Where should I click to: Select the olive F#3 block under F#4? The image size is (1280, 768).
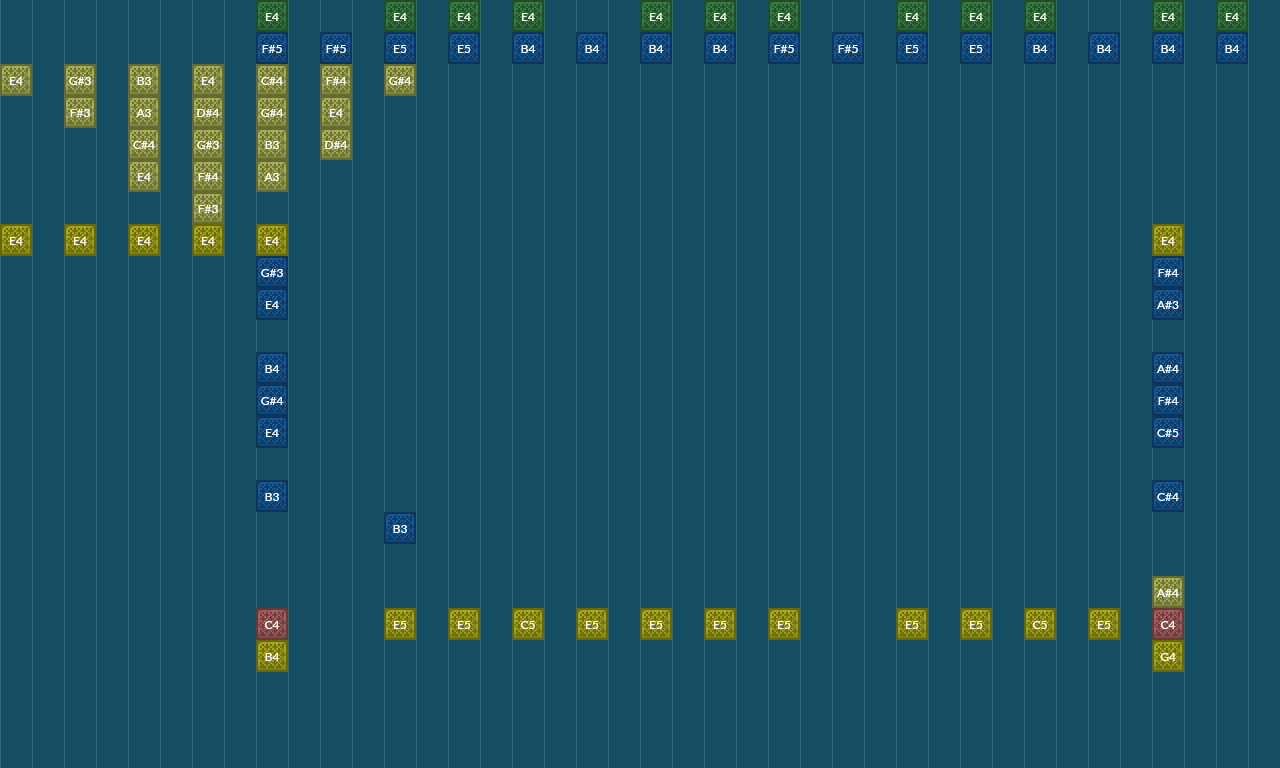coord(208,208)
